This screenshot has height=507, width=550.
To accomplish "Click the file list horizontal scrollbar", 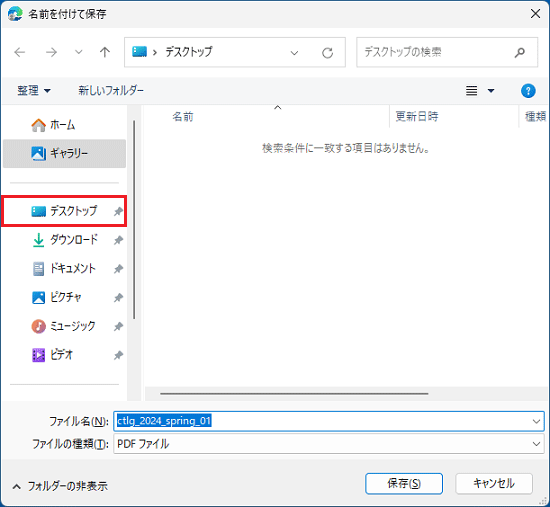I will [294, 394].
